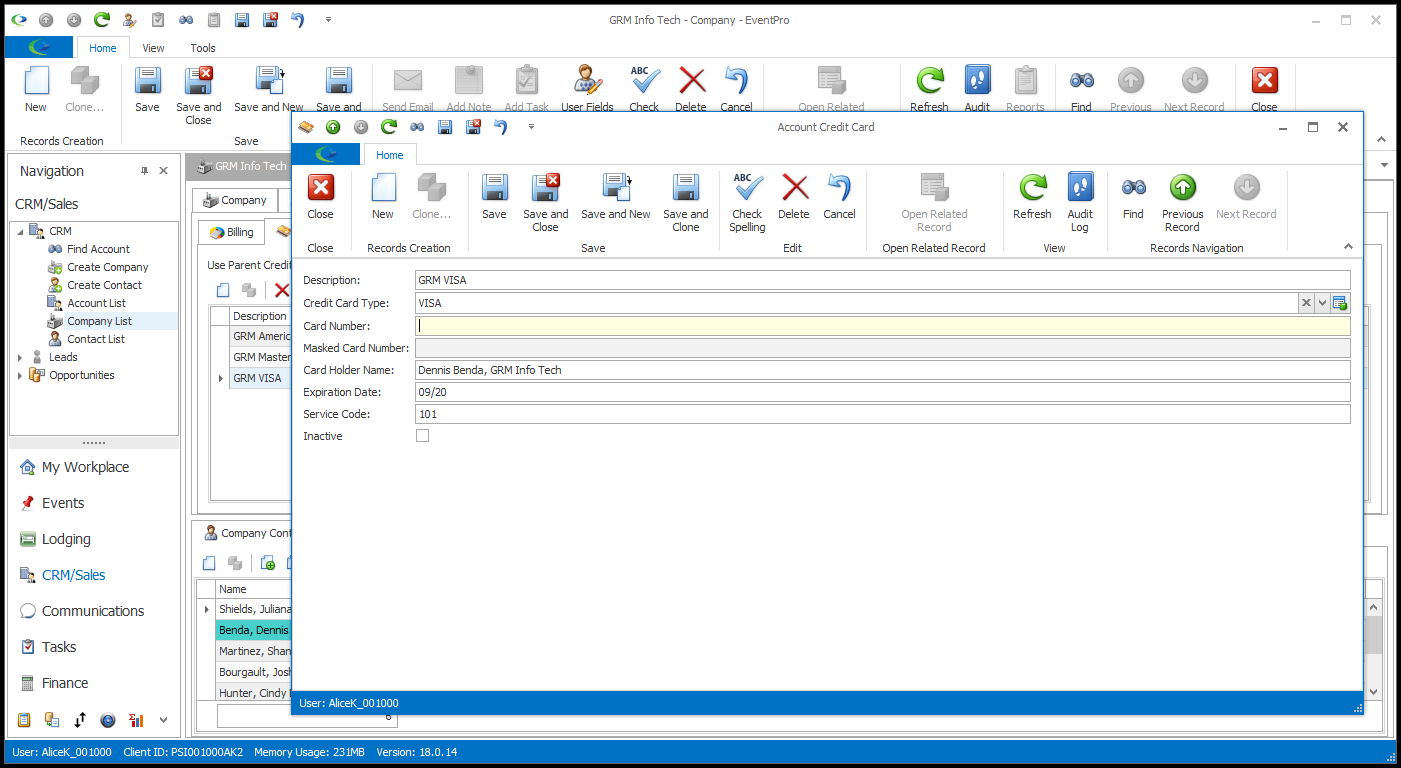This screenshot has width=1401, height=768.
Task: Switch to the View tab in main window
Action: [153, 48]
